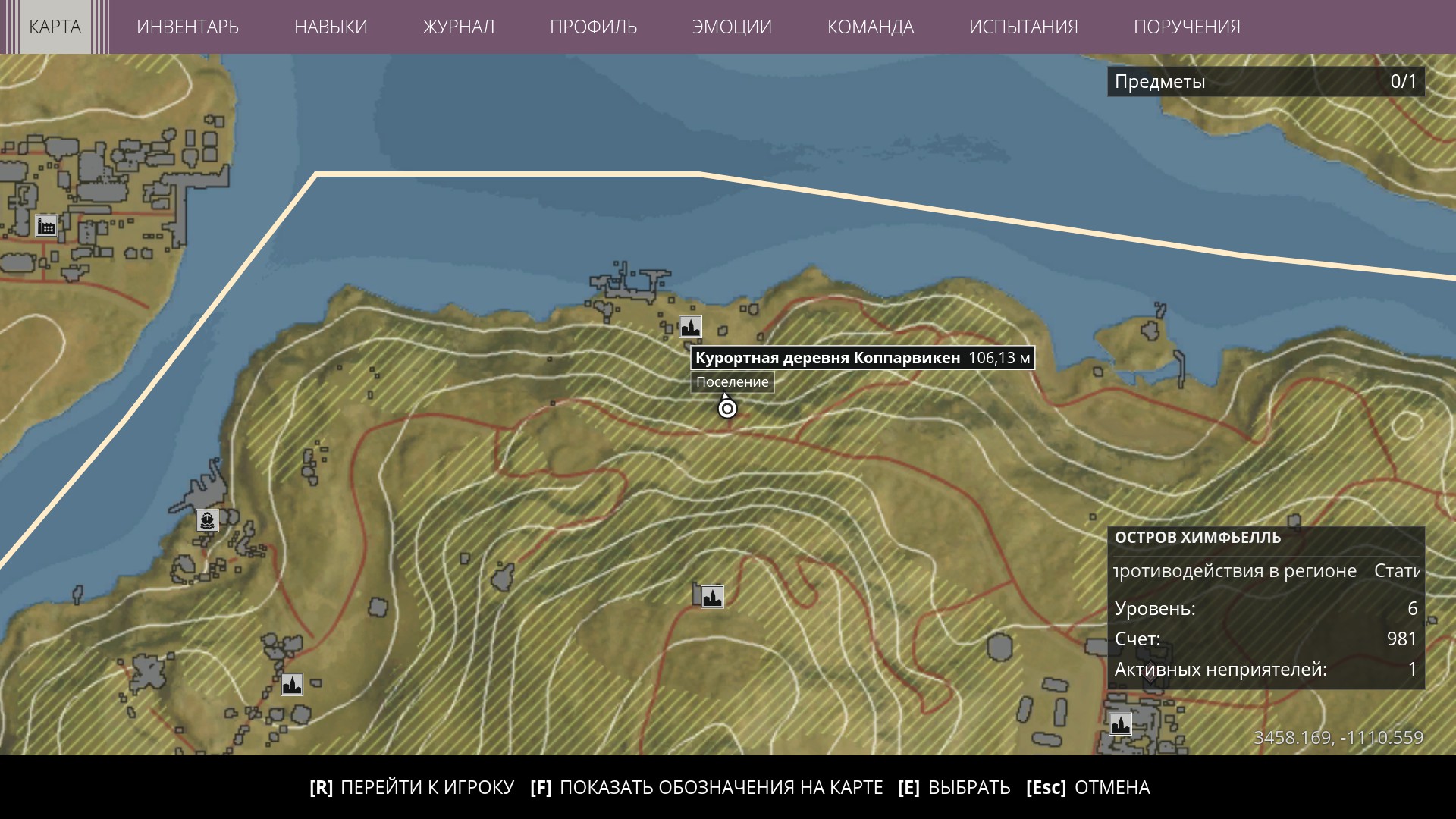This screenshot has width=1456, height=819.
Task: Switch to the ИНВЕНТАРЬ tab
Action: coord(187,27)
